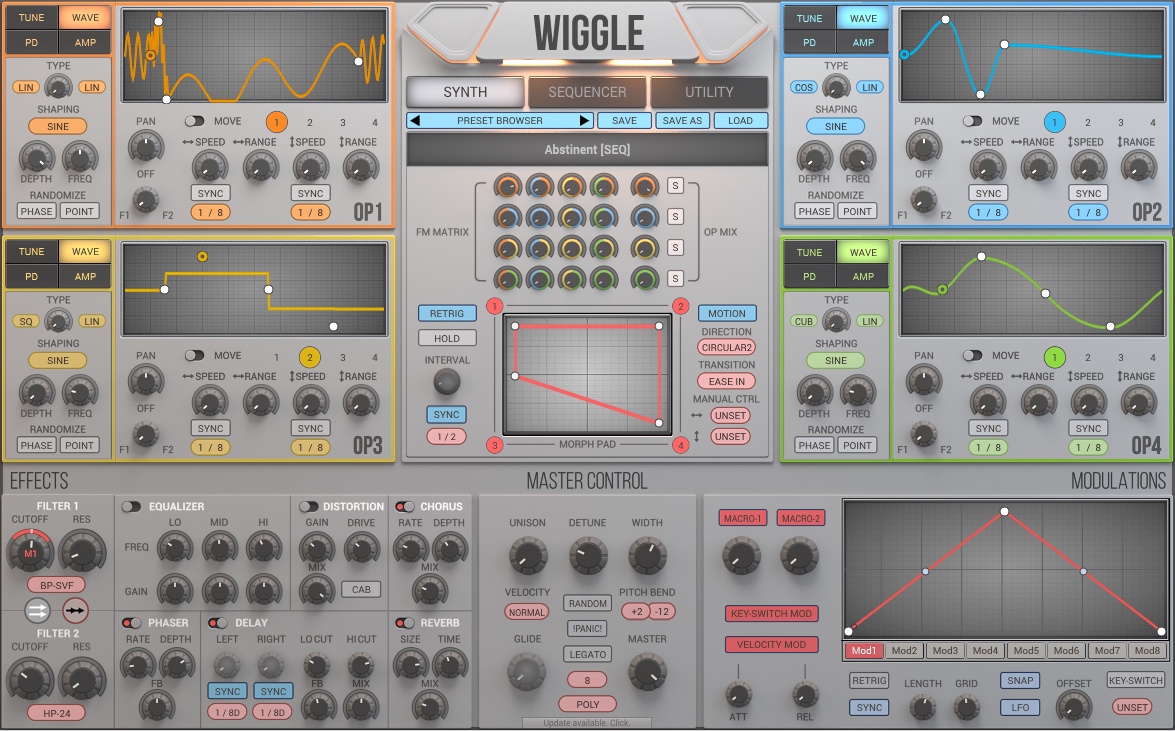Open OP2 AMP tab

point(863,43)
